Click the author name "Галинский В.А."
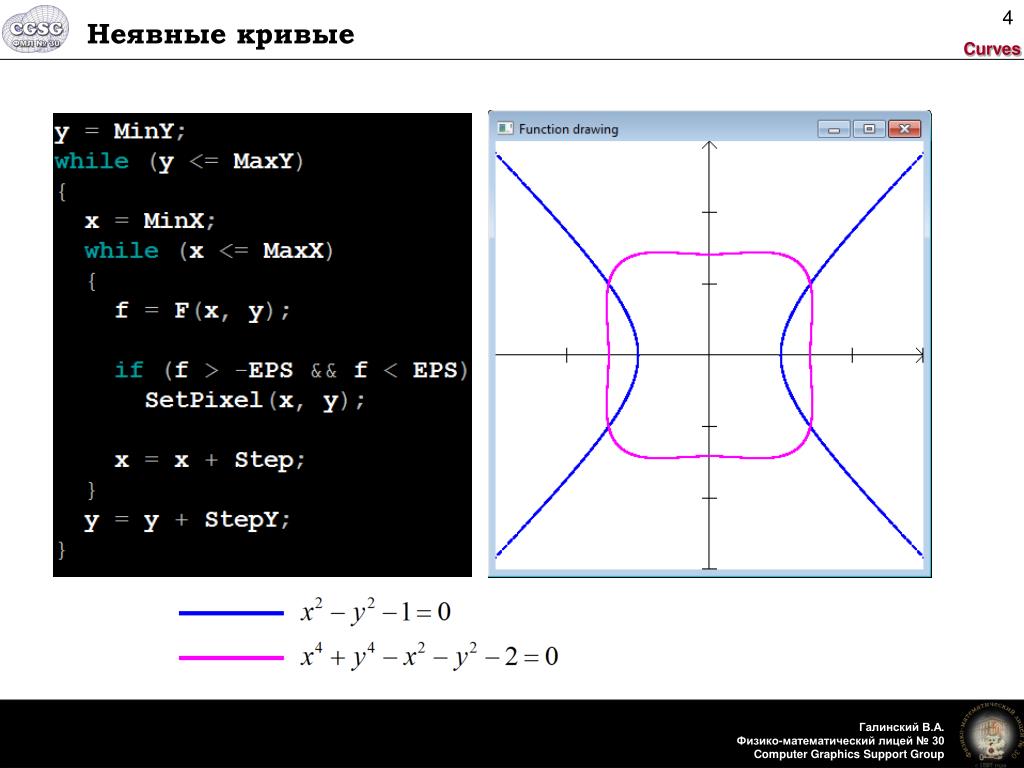 point(901,727)
